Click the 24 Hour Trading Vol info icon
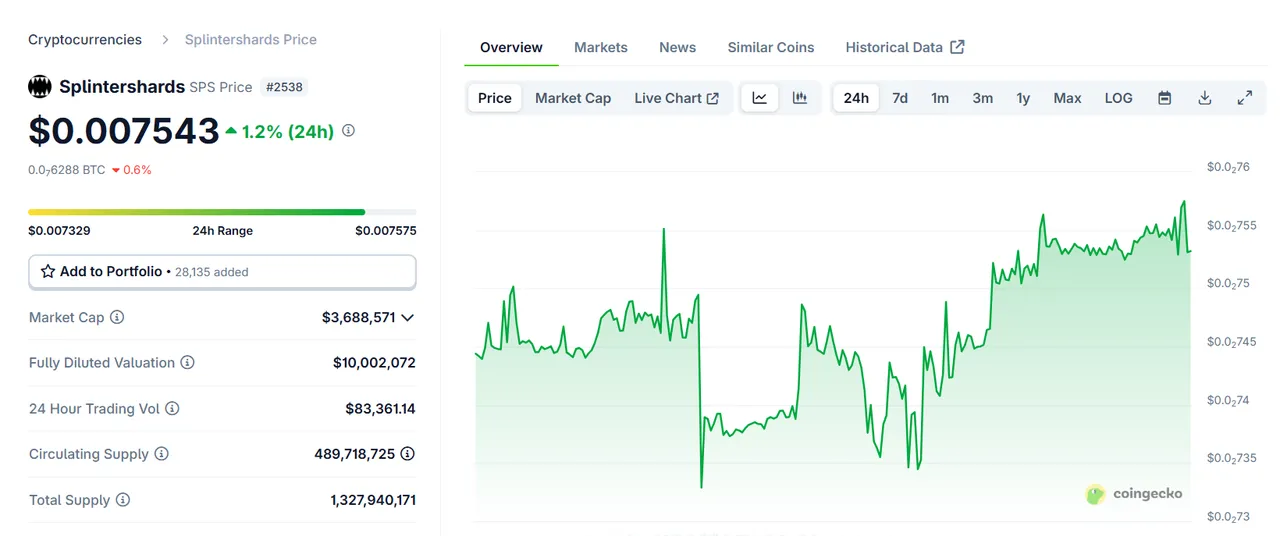The width and height of the screenshot is (1280, 536). [x=172, y=408]
